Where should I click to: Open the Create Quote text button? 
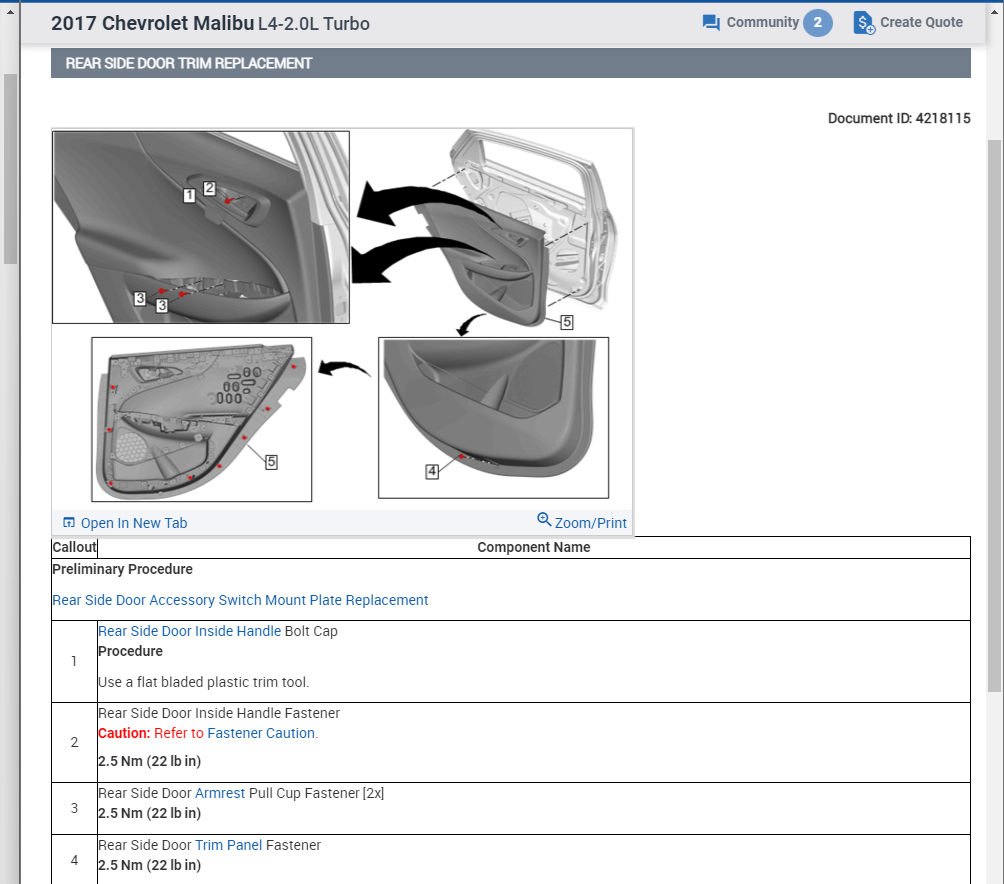[921, 22]
